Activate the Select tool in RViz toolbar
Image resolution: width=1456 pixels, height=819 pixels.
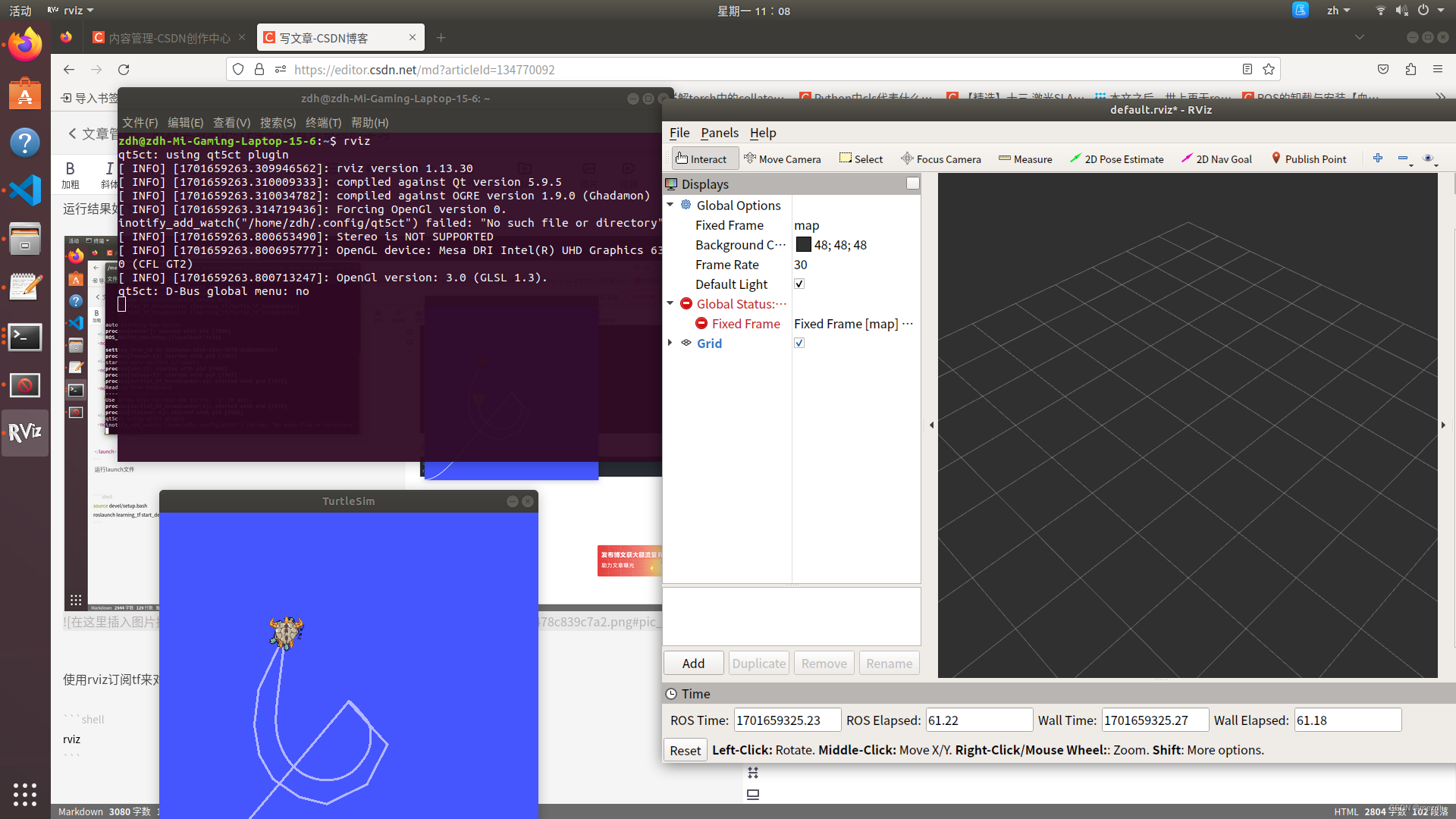[861, 158]
